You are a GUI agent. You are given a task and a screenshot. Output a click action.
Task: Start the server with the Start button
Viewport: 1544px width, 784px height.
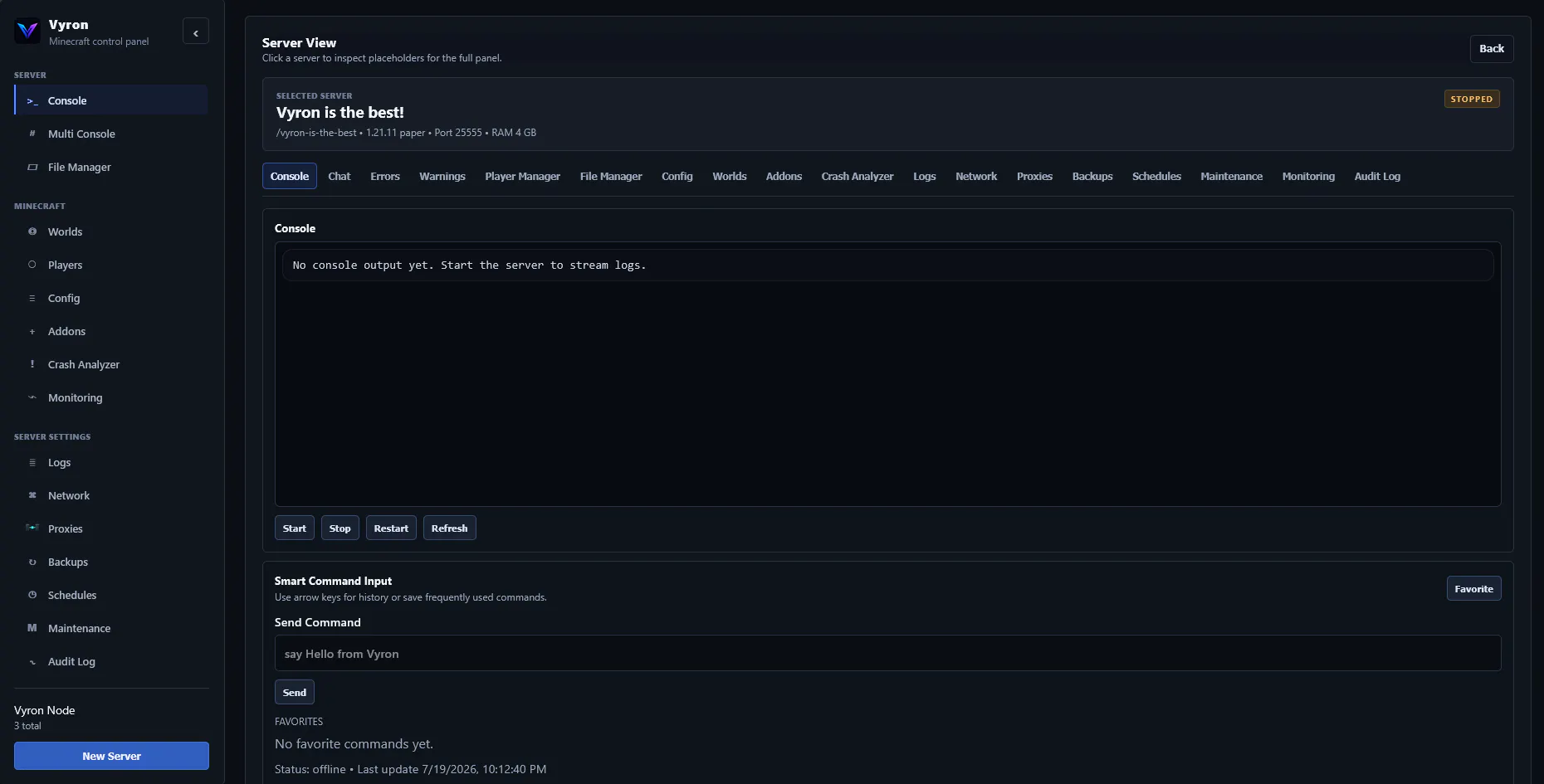(x=295, y=528)
